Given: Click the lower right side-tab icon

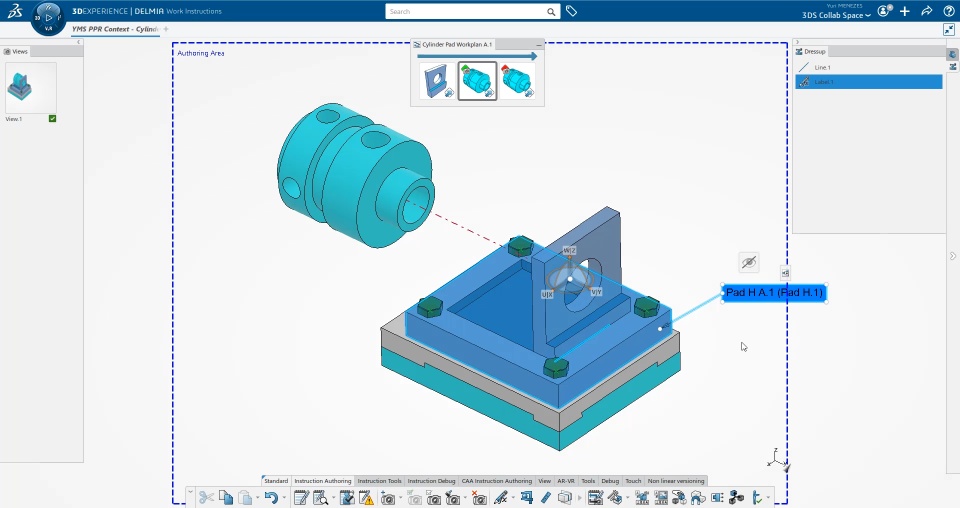Looking at the screenshot, I should point(952,66).
